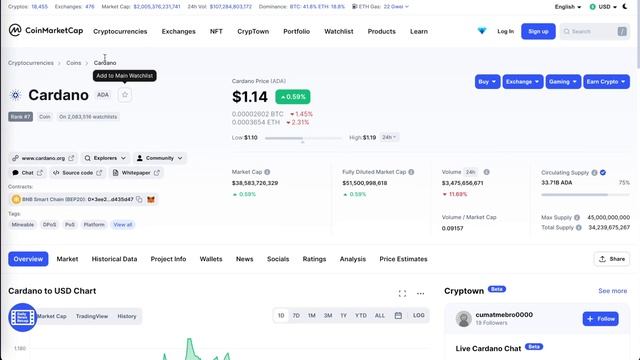Screen dimensions: 640x360
Task: Open the Cryptocurrencies nav menu
Action: coord(120,31)
